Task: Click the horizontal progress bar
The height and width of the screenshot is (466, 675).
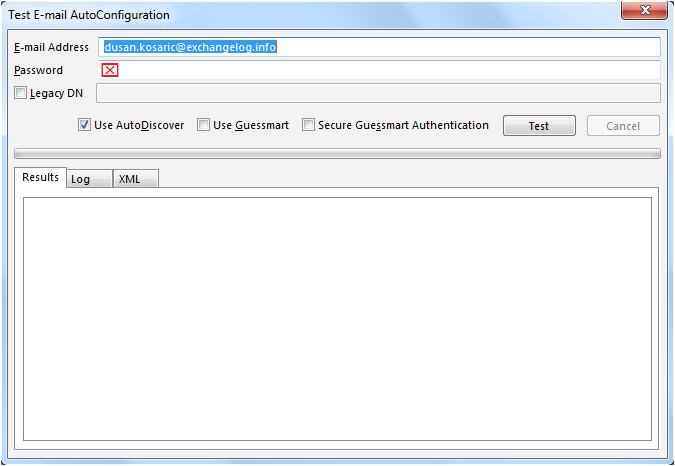Action: tap(337, 153)
